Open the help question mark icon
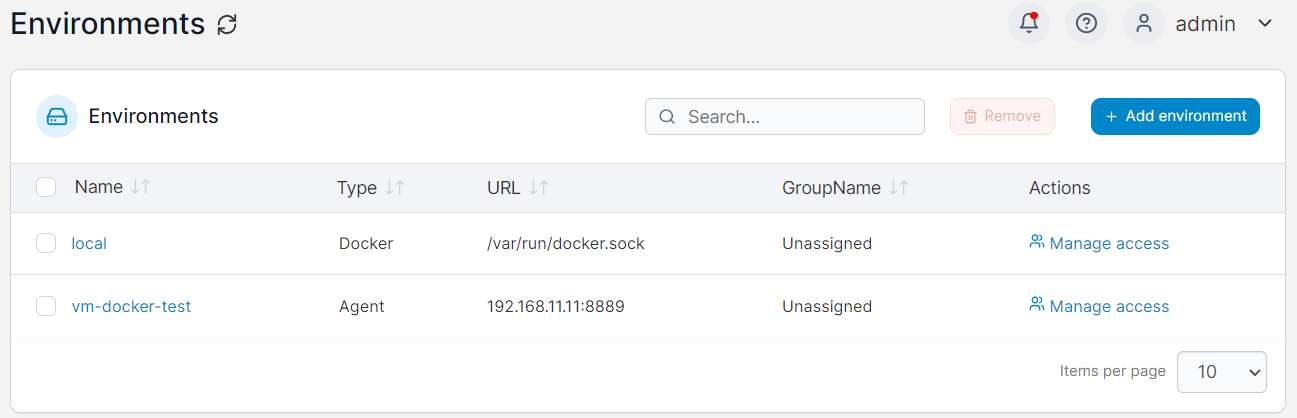The width and height of the screenshot is (1297, 418). coord(1086,23)
